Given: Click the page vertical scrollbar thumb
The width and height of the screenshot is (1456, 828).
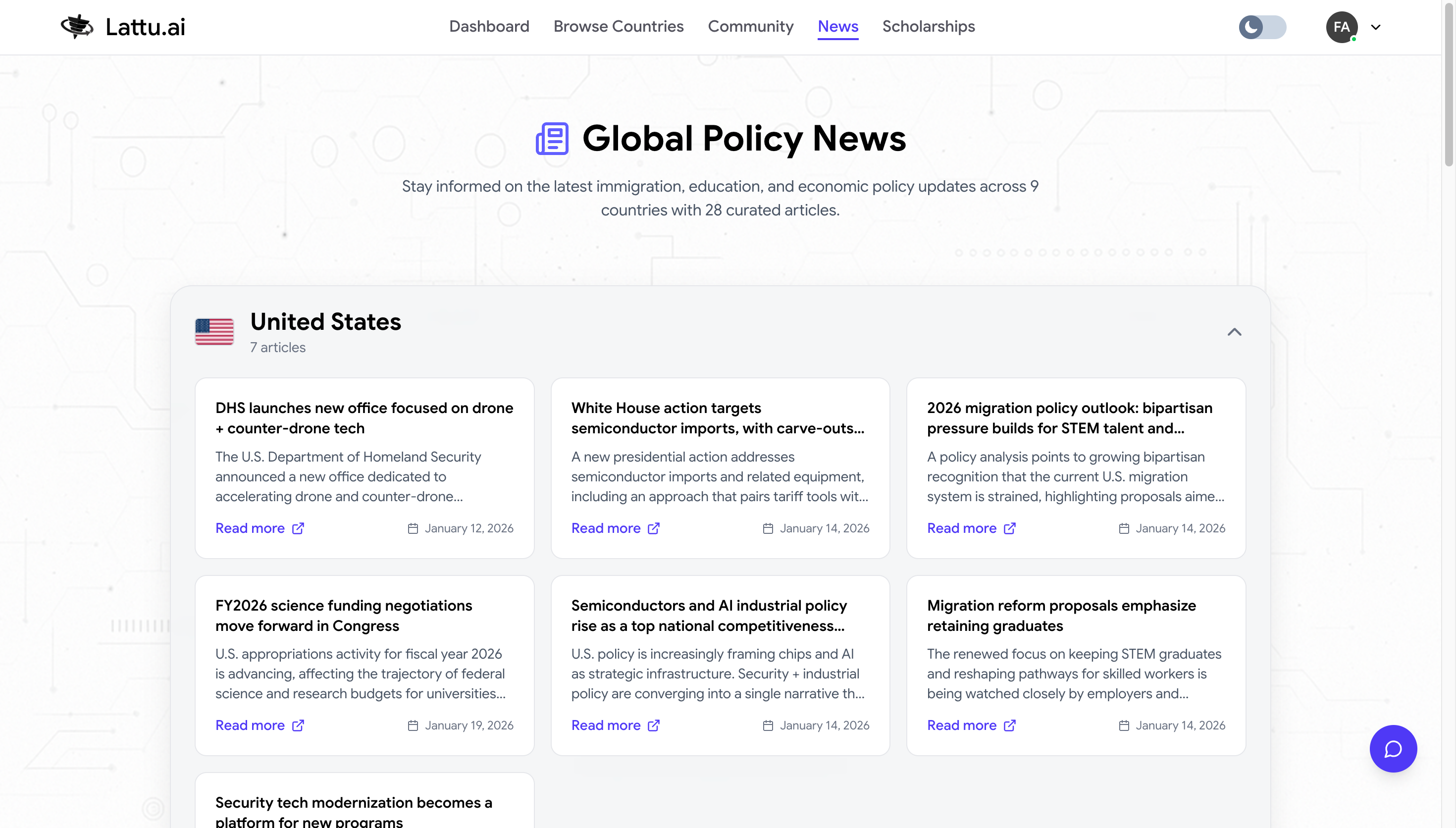Looking at the screenshot, I should (x=1448, y=85).
